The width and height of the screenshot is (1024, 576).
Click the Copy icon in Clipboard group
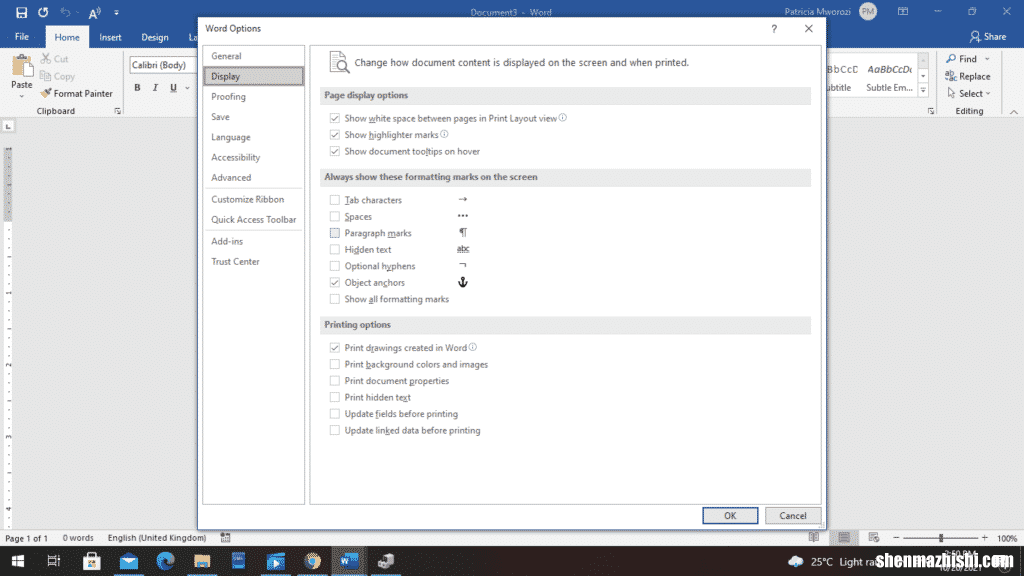click(x=45, y=76)
